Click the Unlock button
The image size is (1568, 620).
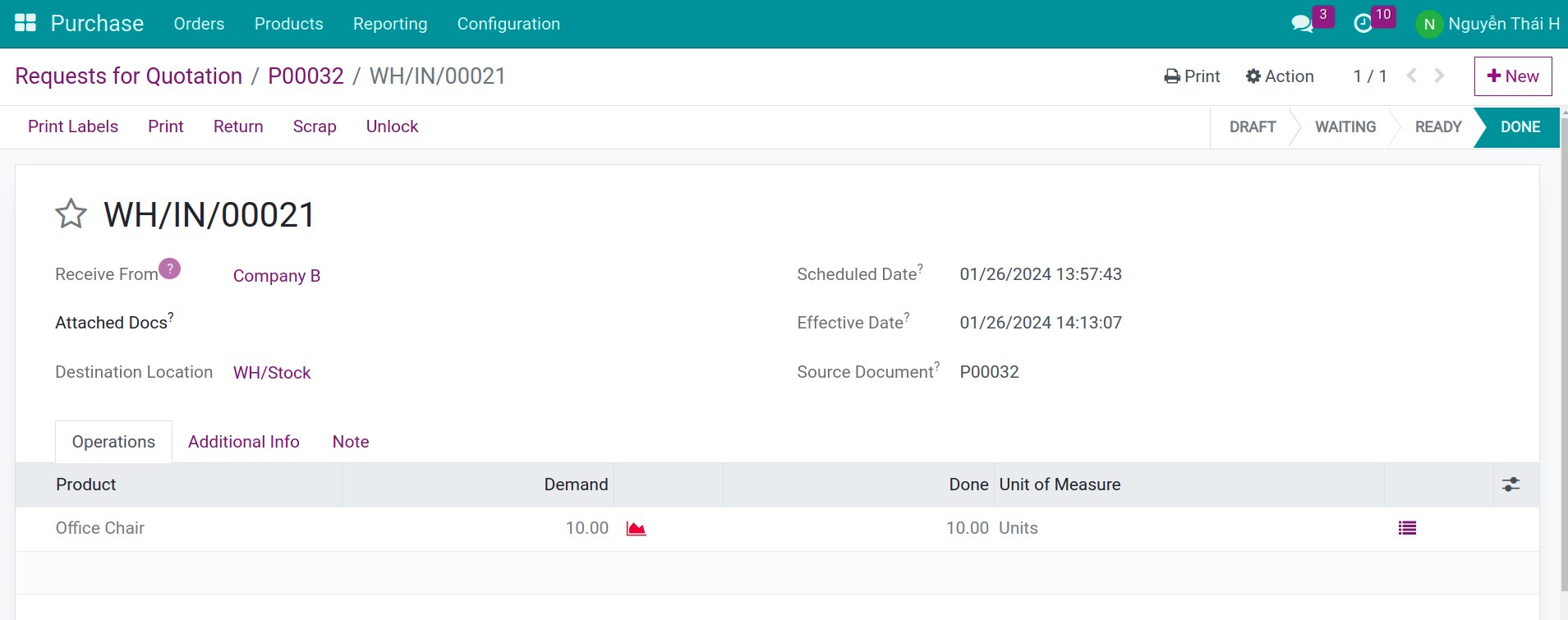pos(392,126)
